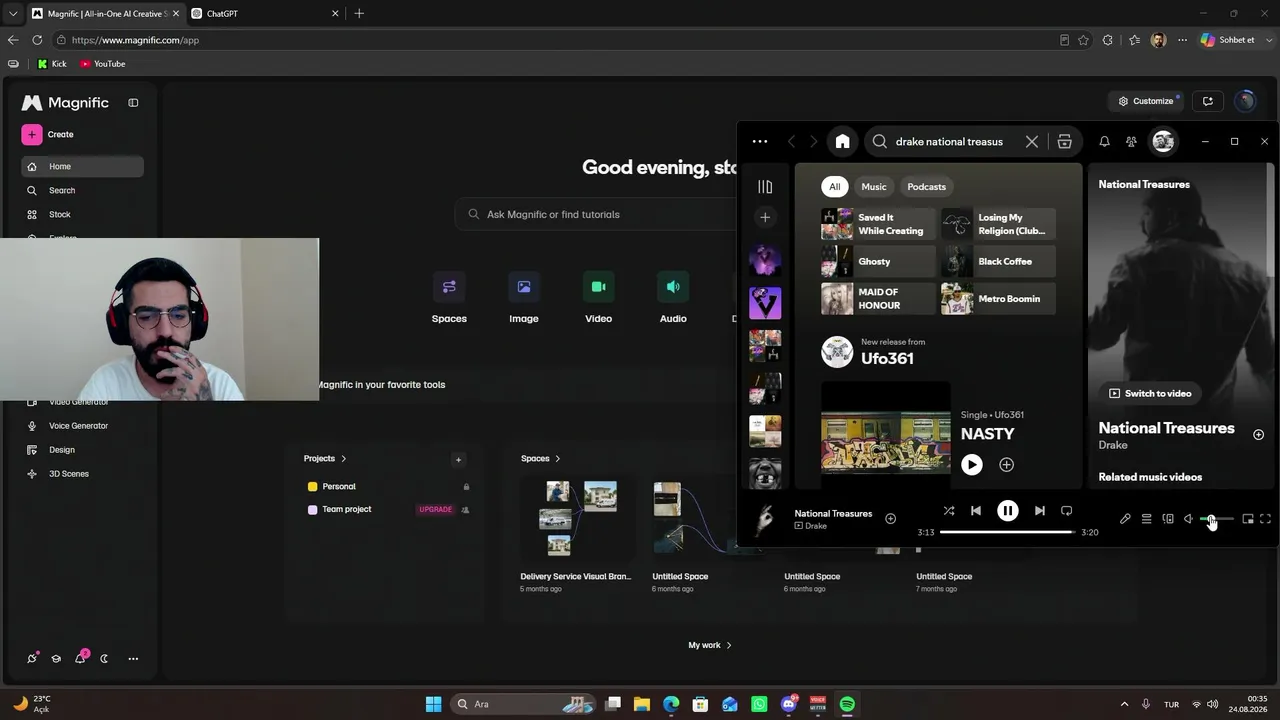Clear the Spotify search field
1280x720 pixels.
click(1032, 142)
